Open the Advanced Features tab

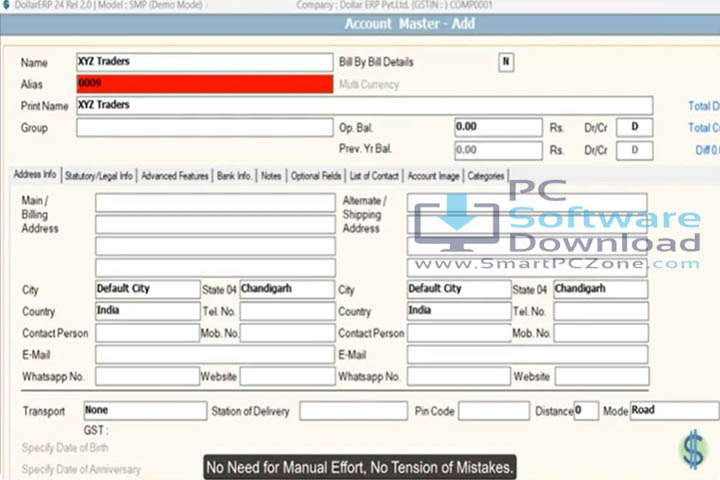174,176
